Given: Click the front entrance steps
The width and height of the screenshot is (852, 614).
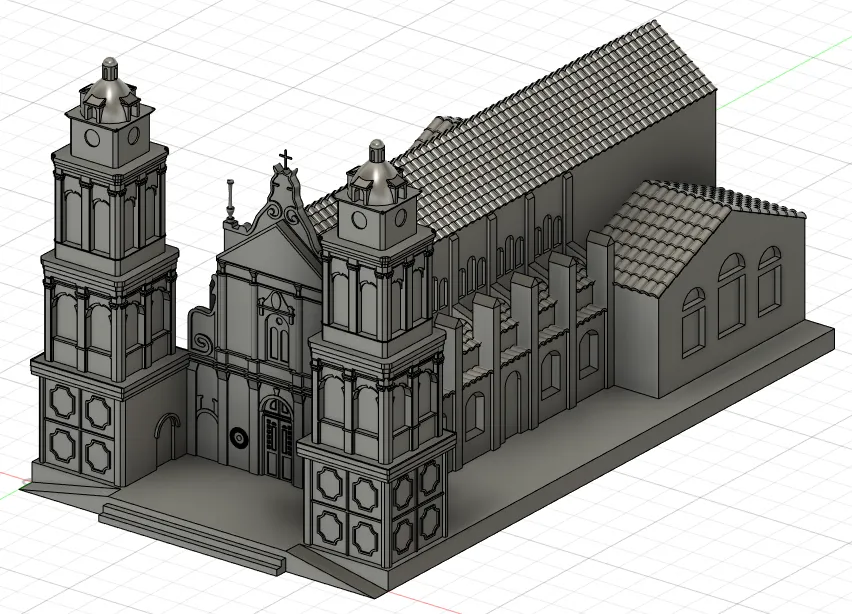Looking at the screenshot, I should [192, 537].
